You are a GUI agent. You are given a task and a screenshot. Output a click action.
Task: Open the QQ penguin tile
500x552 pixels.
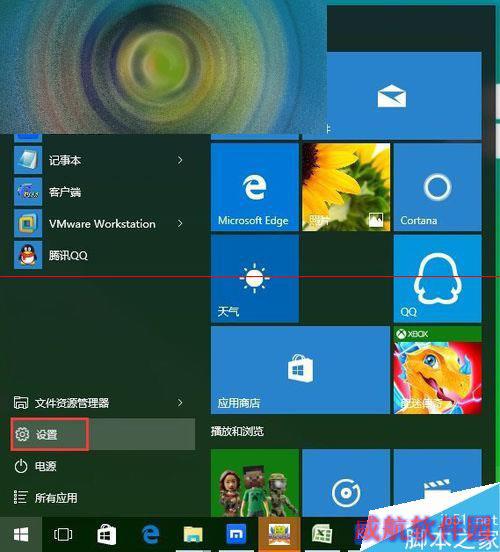tap(437, 278)
